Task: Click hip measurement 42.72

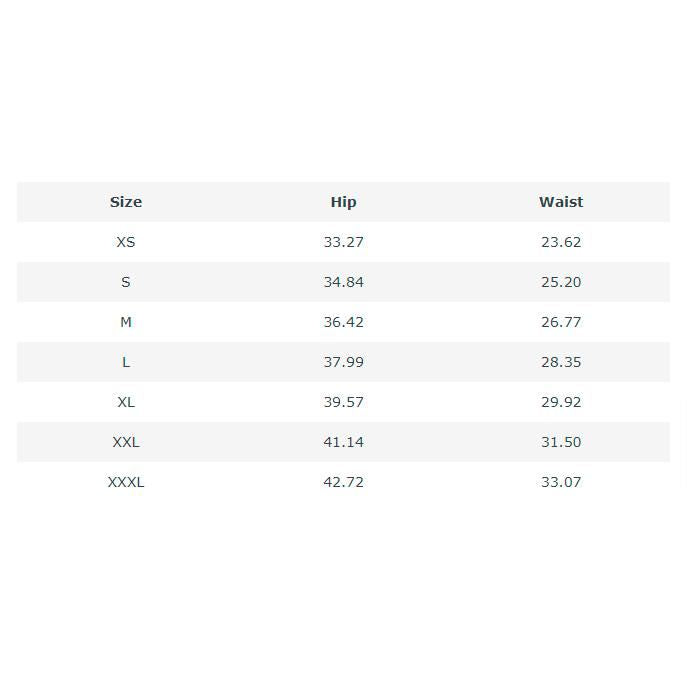Action: click(x=343, y=482)
